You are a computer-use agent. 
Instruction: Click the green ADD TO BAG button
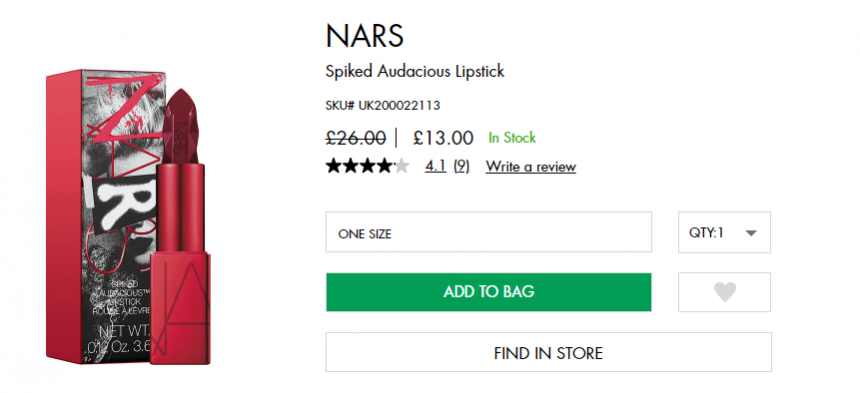489,292
